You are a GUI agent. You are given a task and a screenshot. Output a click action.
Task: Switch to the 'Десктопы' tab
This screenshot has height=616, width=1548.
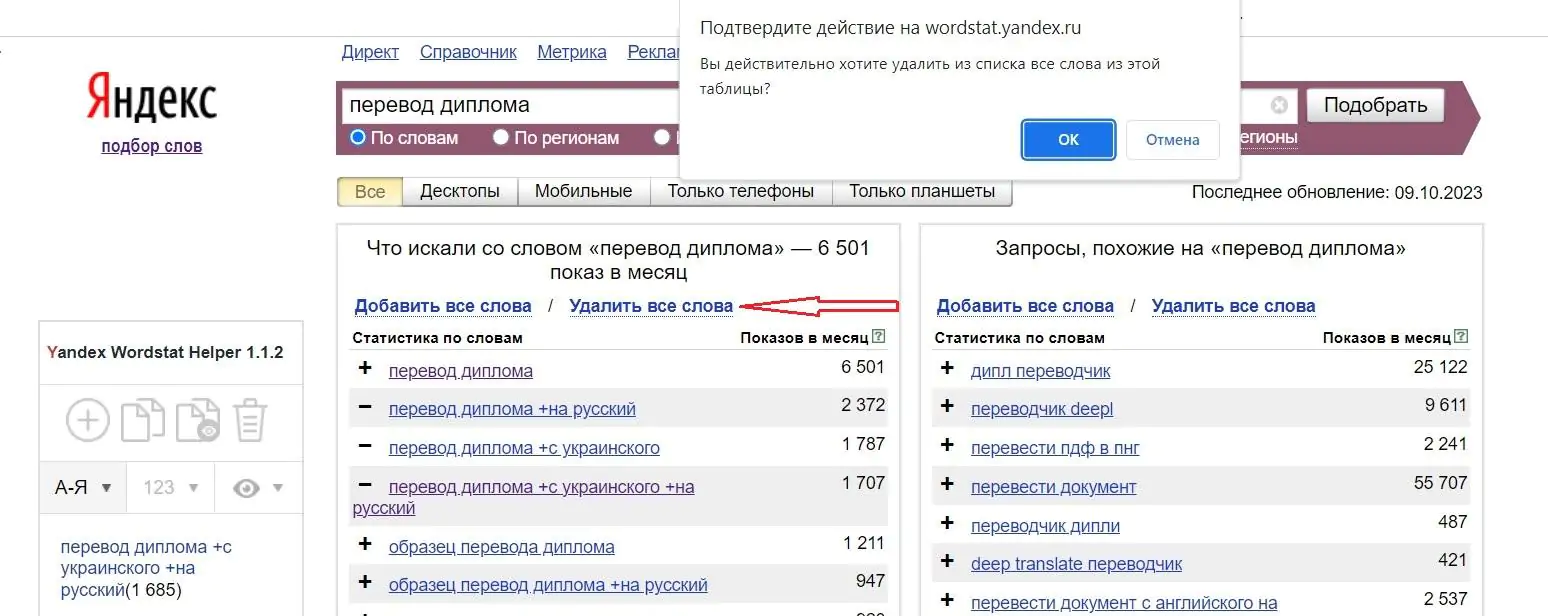[x=460, y=191]
